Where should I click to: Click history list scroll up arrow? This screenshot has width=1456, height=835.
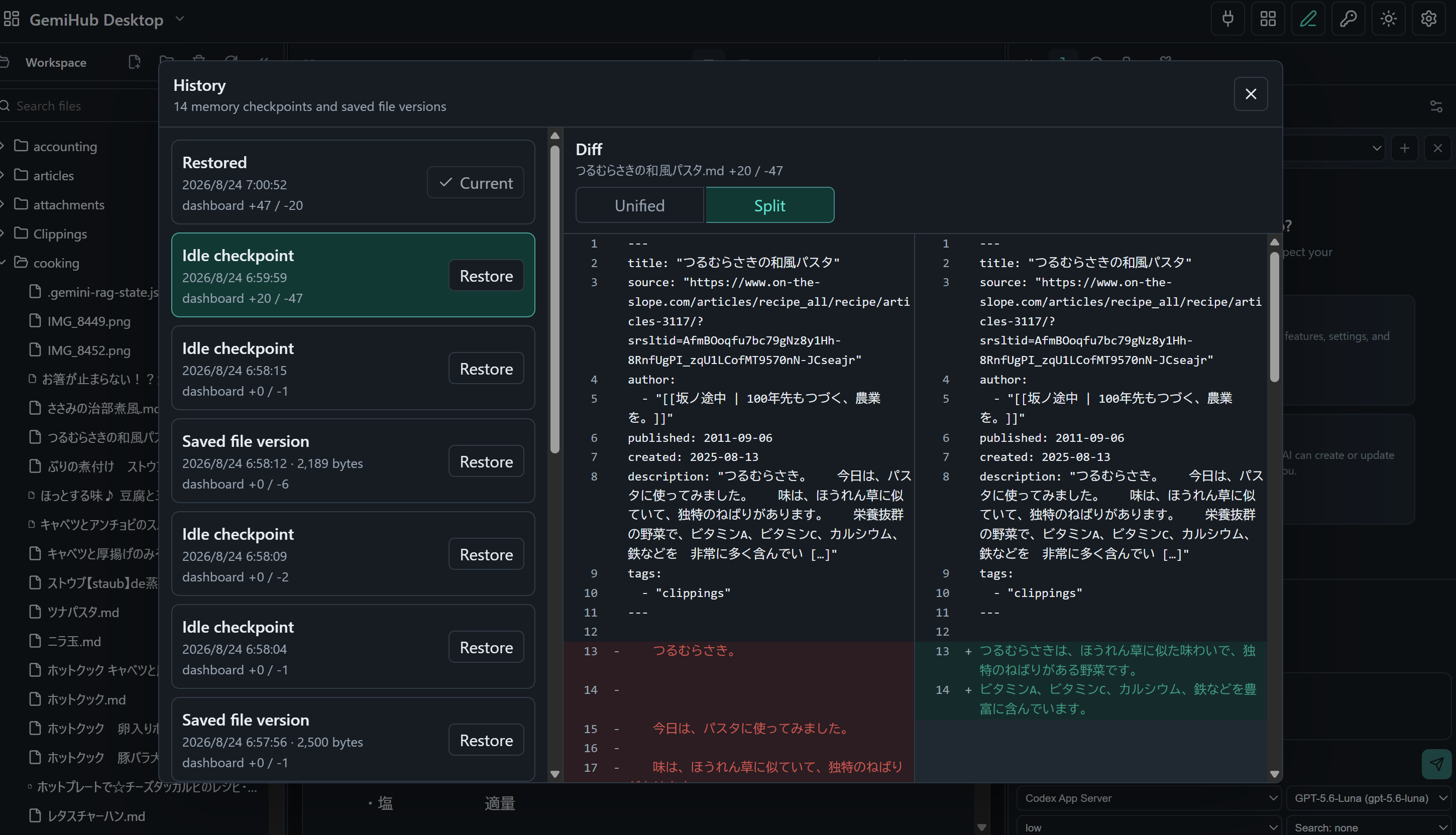click(554, 136)
